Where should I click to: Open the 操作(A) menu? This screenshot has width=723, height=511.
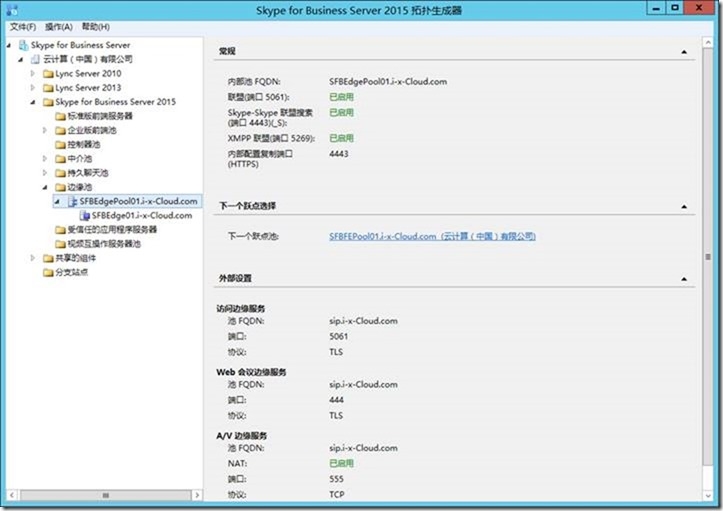pyautogui.click(x=59, y=27)
